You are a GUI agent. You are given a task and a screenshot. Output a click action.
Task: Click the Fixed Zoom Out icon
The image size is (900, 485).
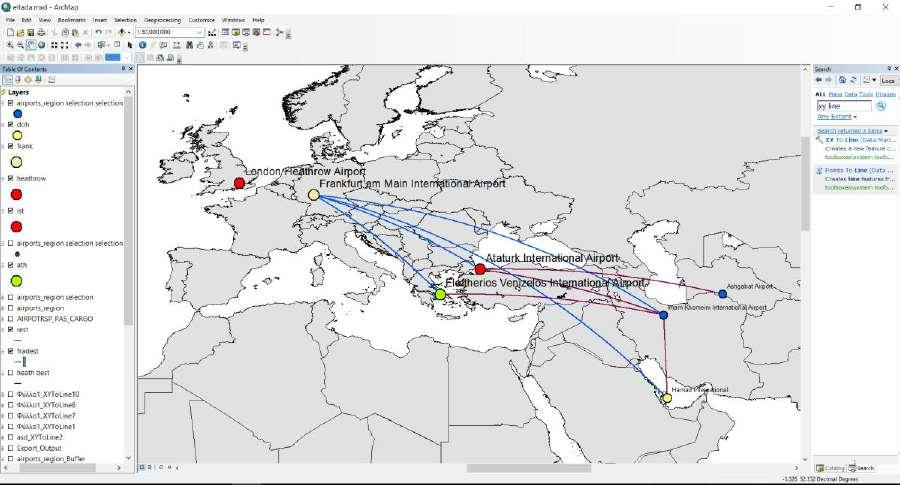pos(65,45)
